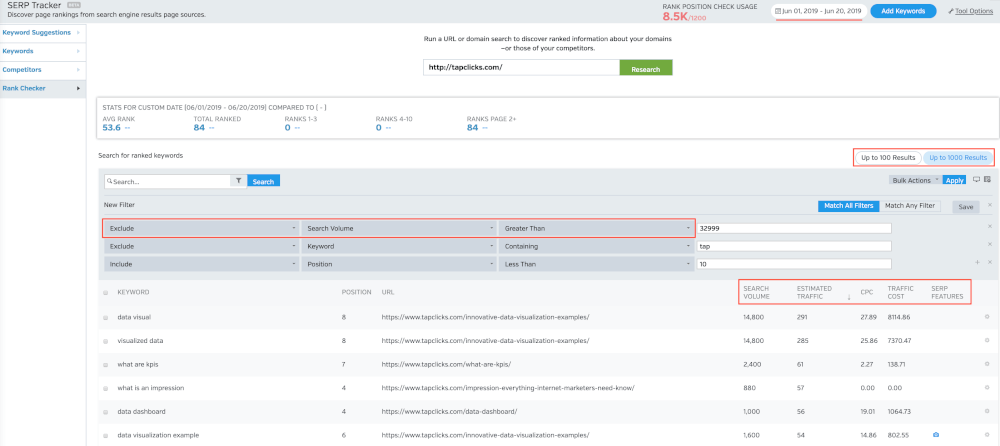Viewport: 1000px width, 446px height.
Task: Open Keyword Suggestions sidebar item
Action: click(x=42, y=32)
